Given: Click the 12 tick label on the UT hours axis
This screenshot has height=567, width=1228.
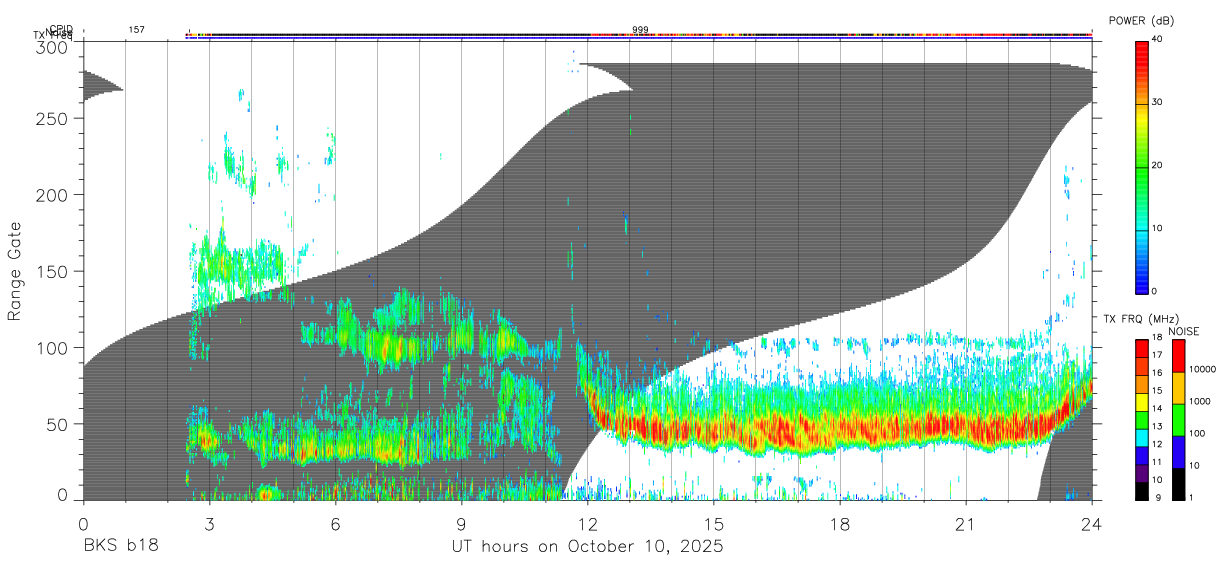Looking at the screenshot, I should pyautogui.click(x=587, y=523).
